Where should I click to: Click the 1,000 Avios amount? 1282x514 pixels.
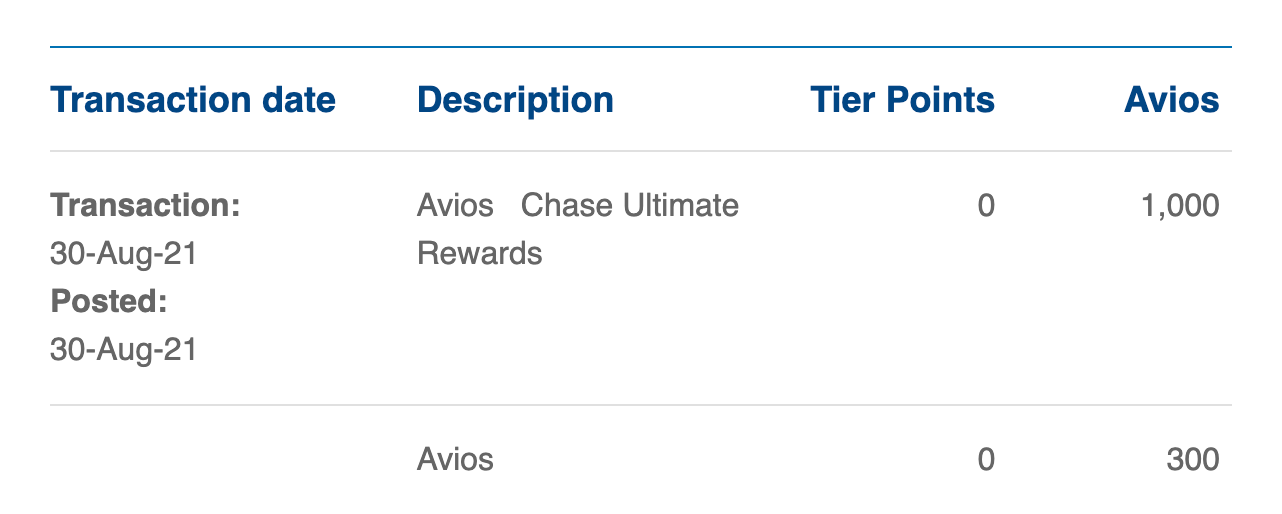(1180, 206)
